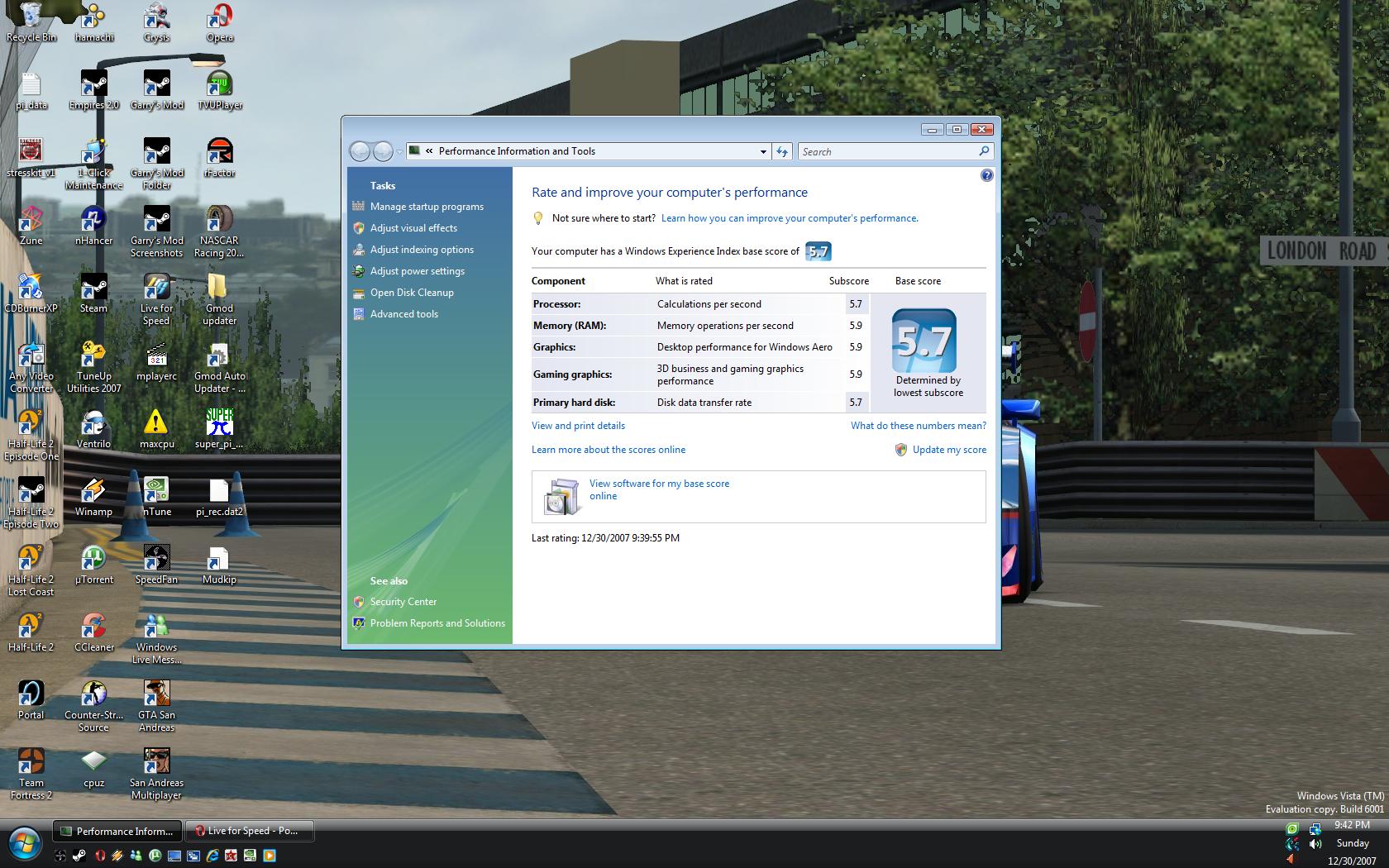The image size is (1389, 868).
Task: Open Security Center under See also
Action: (x=403, y=602)
